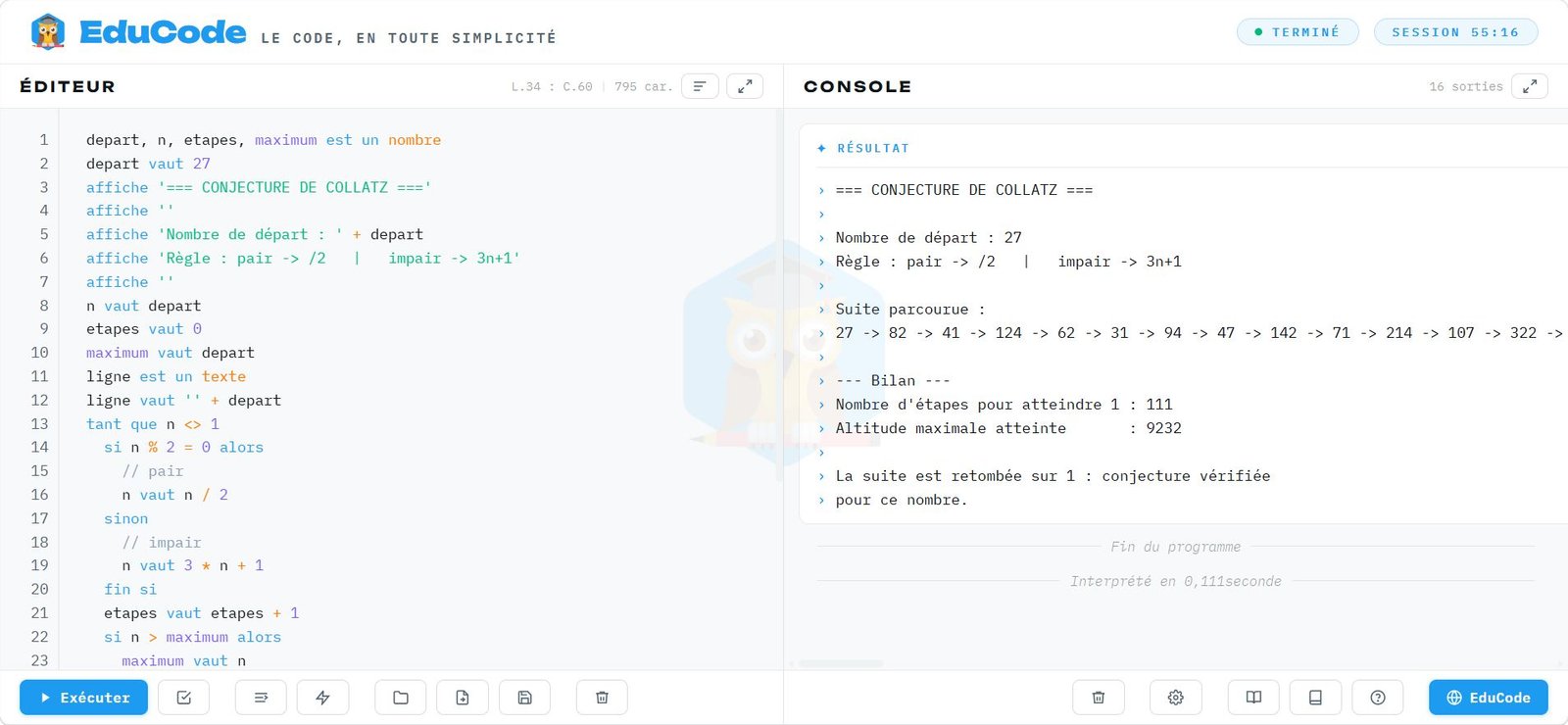
Task: Click console line 'Altitude maximale atteinte : 9232'
Action: [1008, 428]
